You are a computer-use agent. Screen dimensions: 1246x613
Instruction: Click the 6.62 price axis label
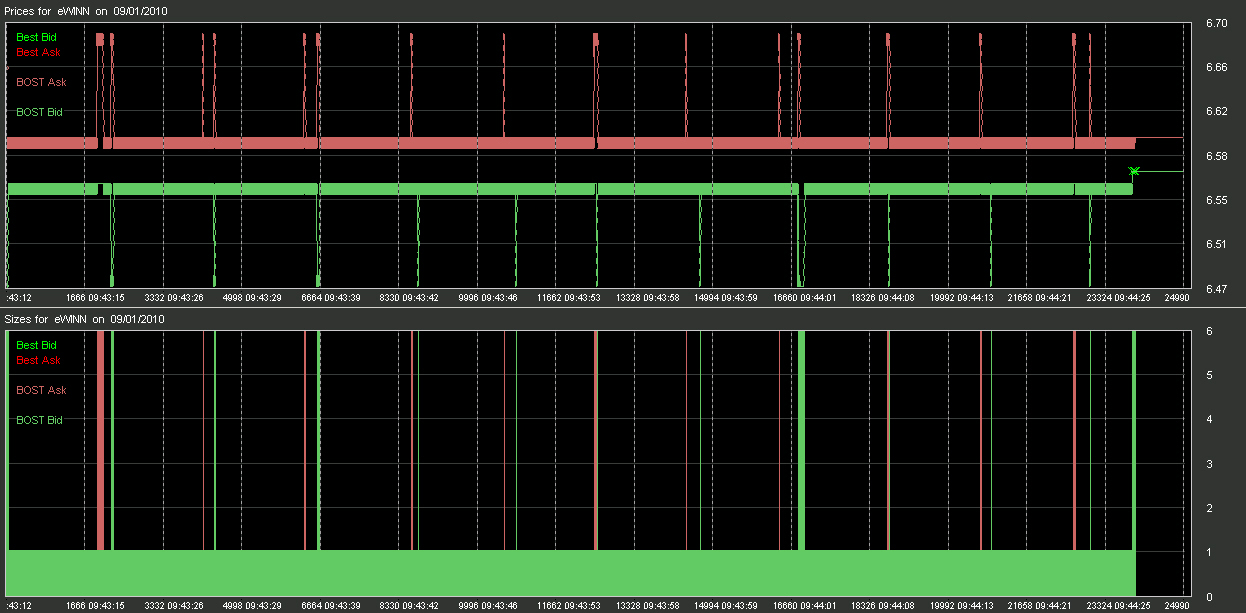click(1217, 112)
